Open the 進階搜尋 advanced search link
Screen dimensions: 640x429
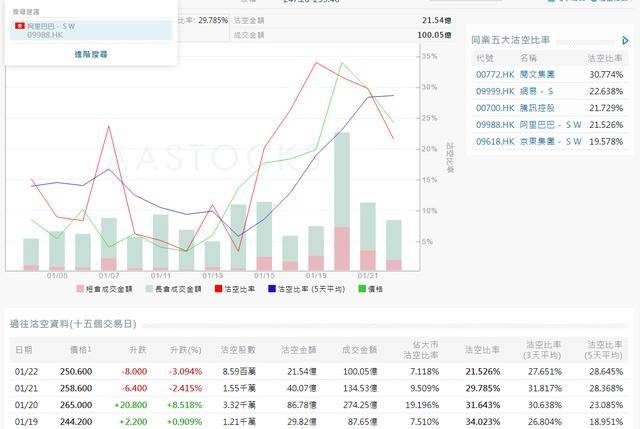click(x=91, y=54)
